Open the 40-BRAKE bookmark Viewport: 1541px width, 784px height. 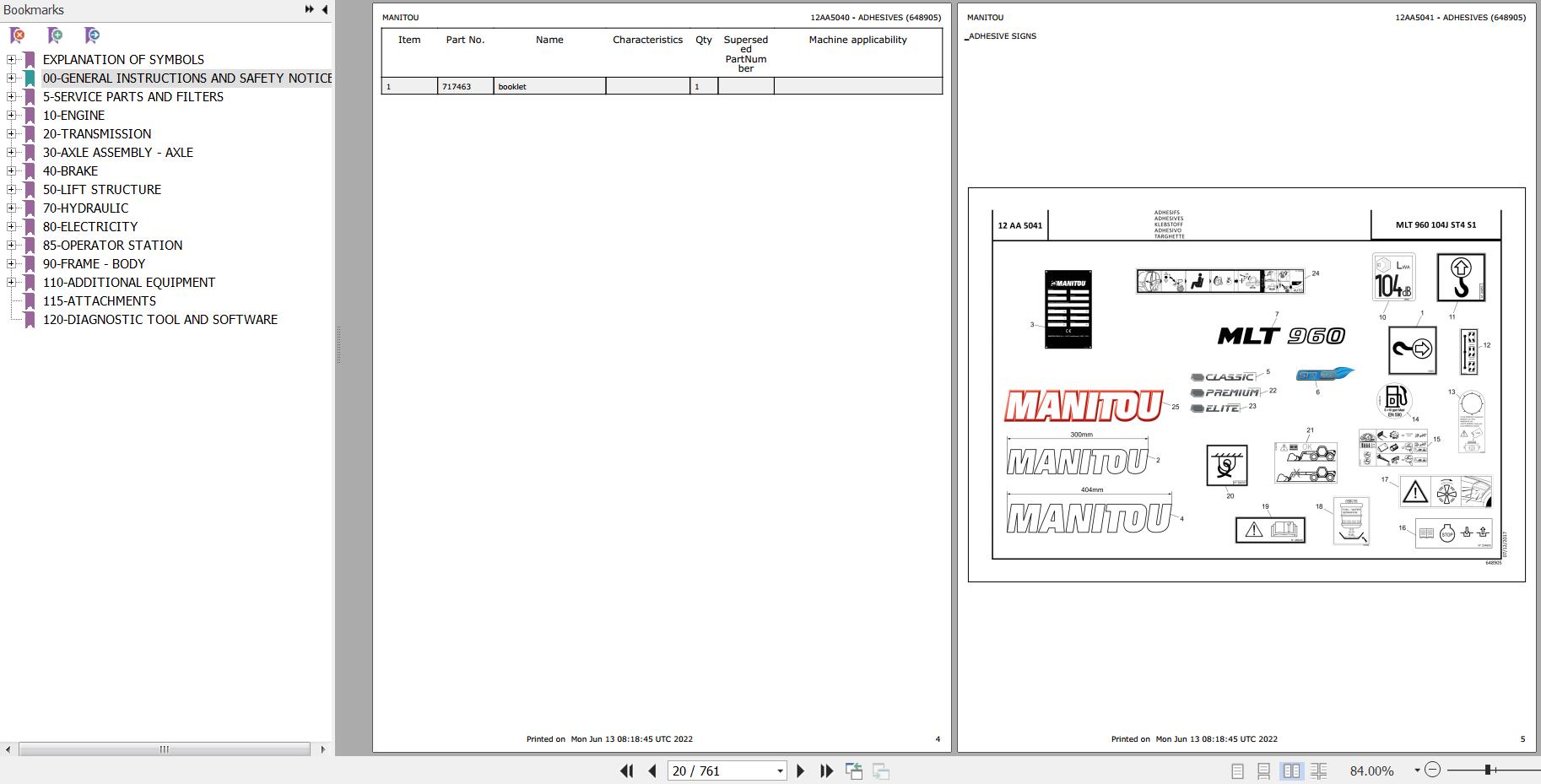point(70,171)
